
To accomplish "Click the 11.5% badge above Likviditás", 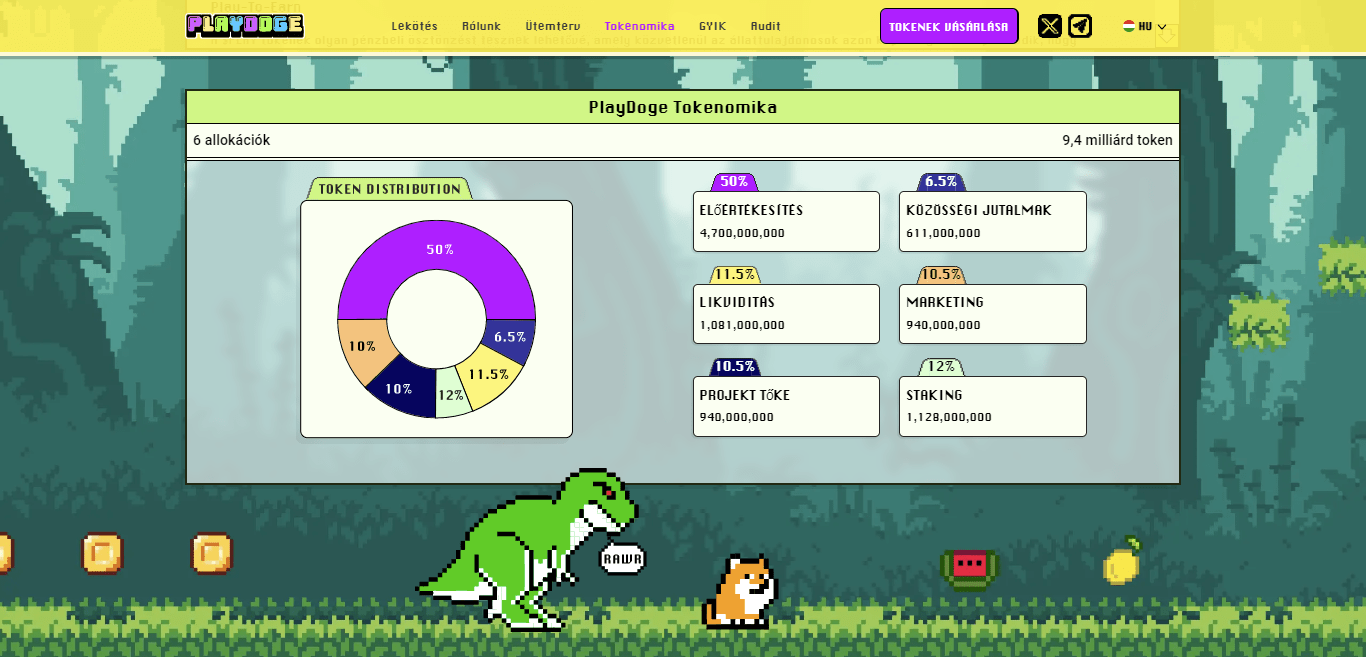I will (735, 274).
